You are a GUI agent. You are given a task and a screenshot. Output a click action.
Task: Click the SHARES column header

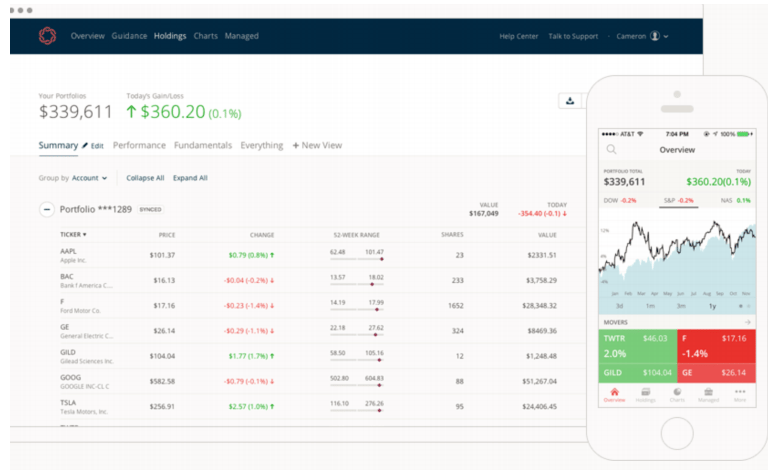(452, 235)
